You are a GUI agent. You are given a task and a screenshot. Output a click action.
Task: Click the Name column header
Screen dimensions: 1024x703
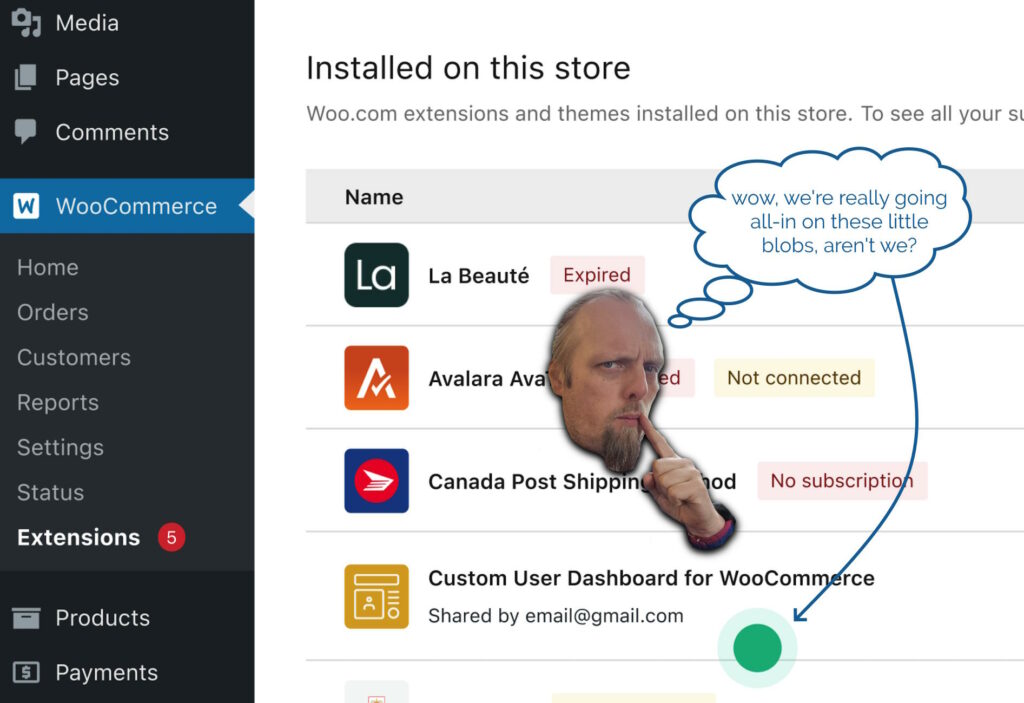374,197
